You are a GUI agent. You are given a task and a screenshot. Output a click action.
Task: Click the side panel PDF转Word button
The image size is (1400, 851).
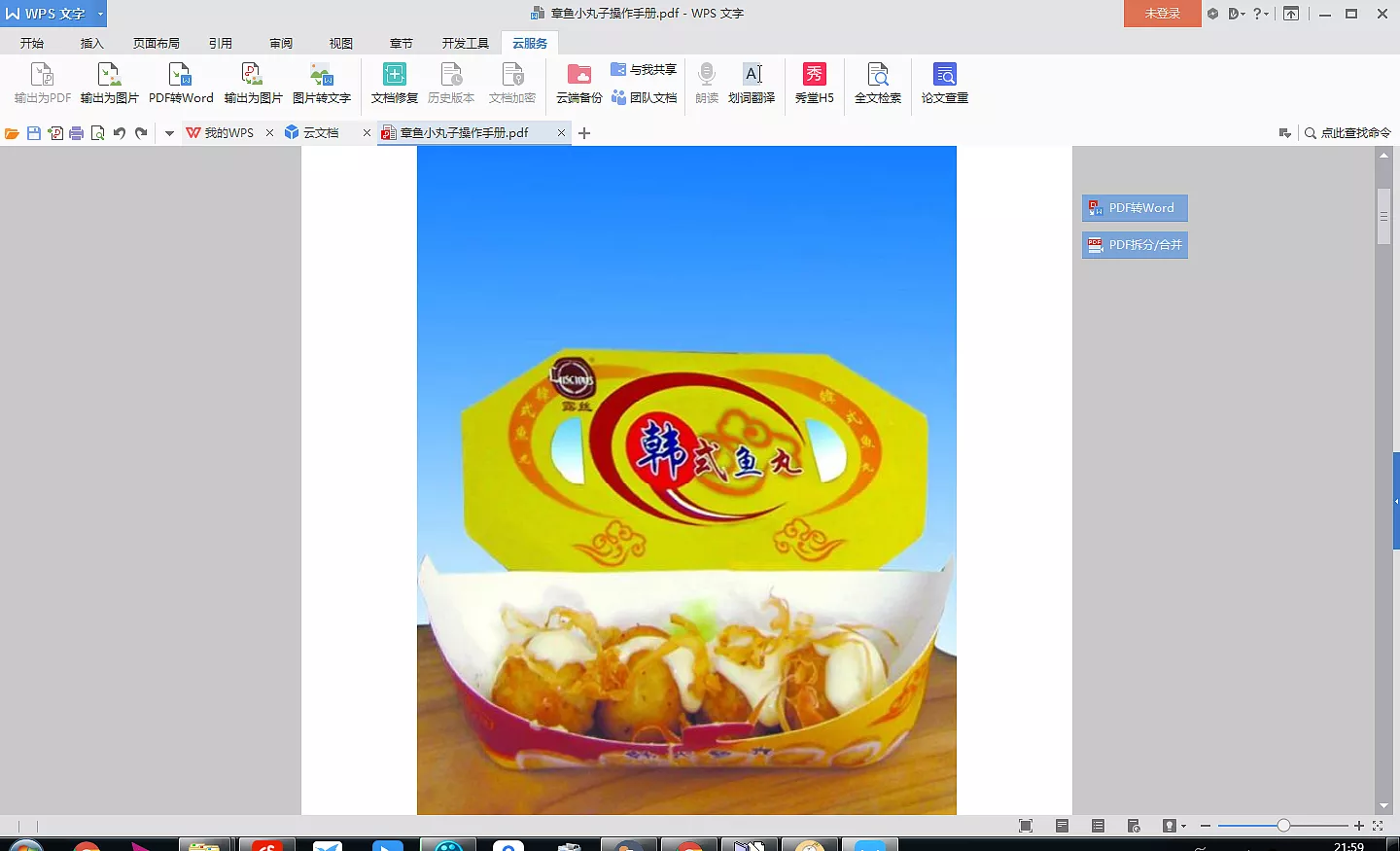click(1135, 208)
